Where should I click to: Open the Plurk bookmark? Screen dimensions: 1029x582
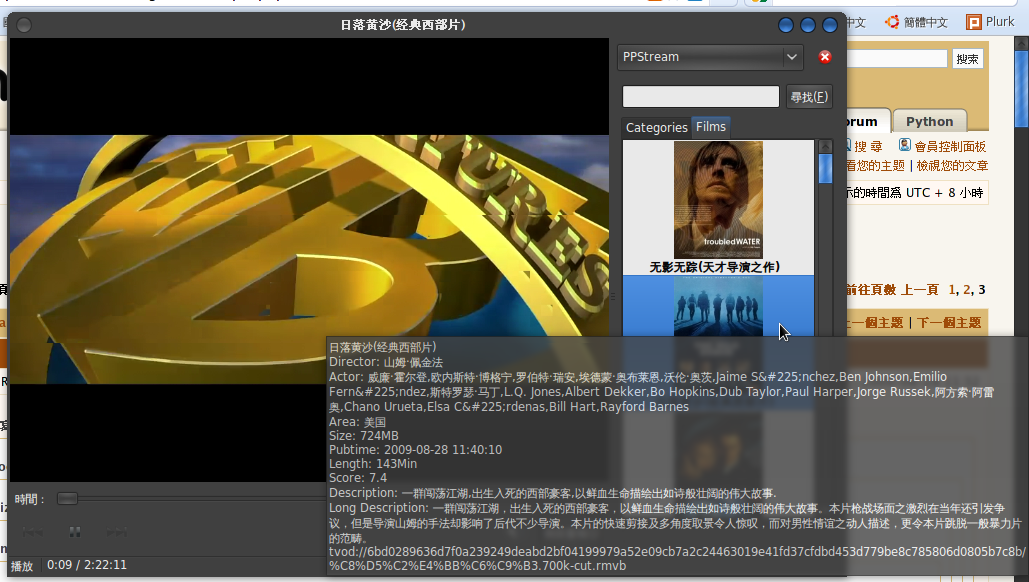click(991, 22)
